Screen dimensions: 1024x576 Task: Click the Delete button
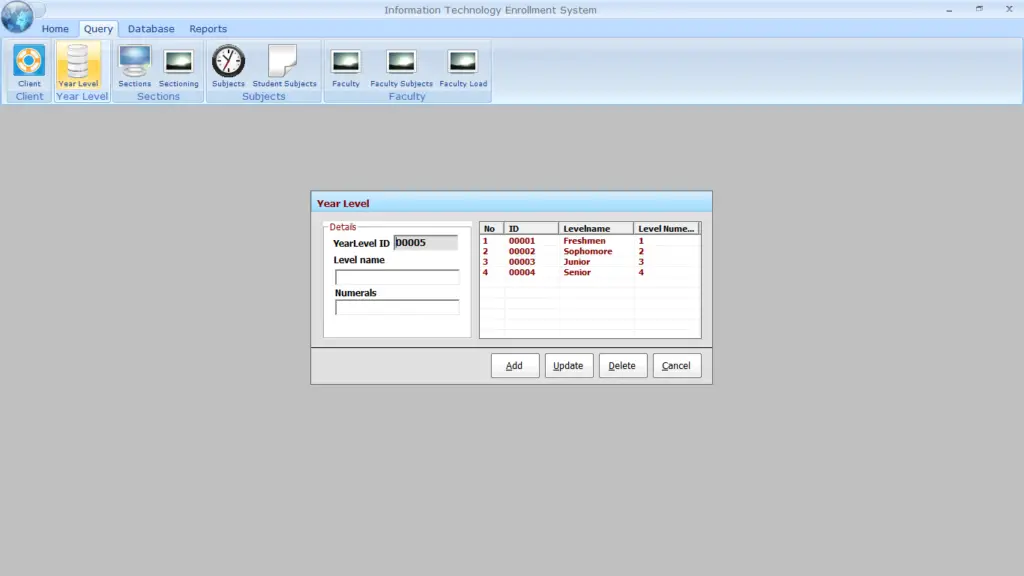click(622, 365)
